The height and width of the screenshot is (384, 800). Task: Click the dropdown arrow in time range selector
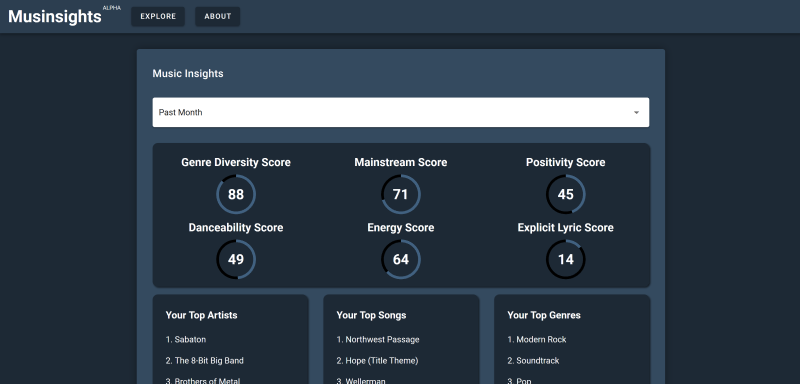[x=636, y=112]
